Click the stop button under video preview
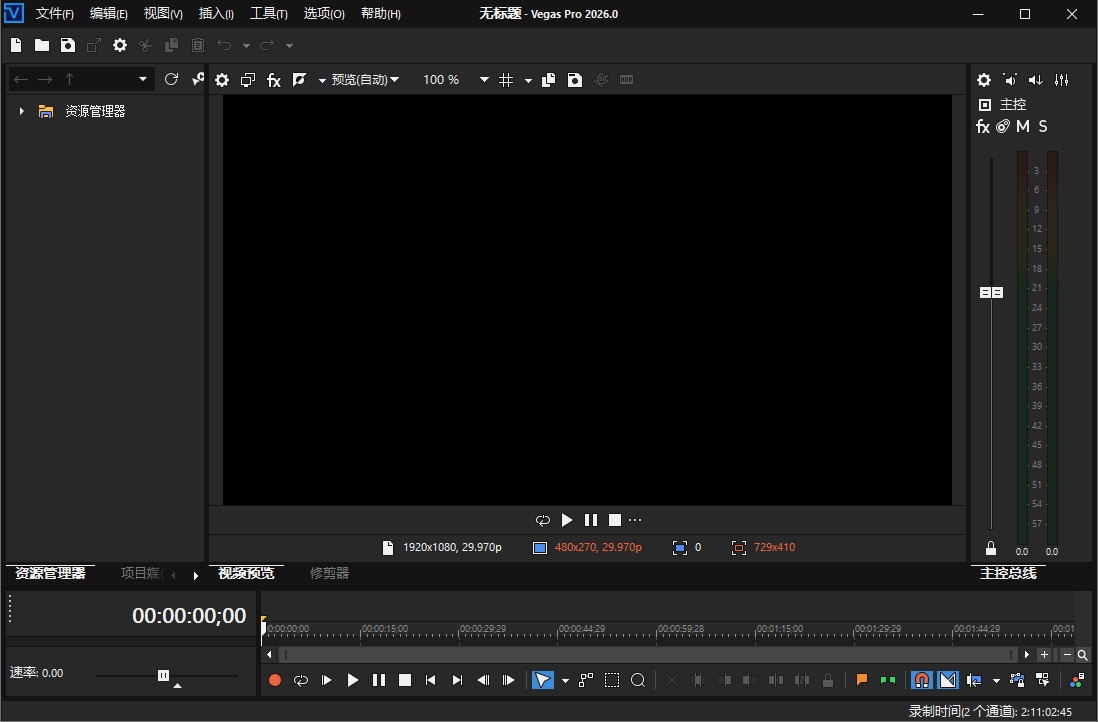This screenshot has width=1098, height=722. click(615, 520)
